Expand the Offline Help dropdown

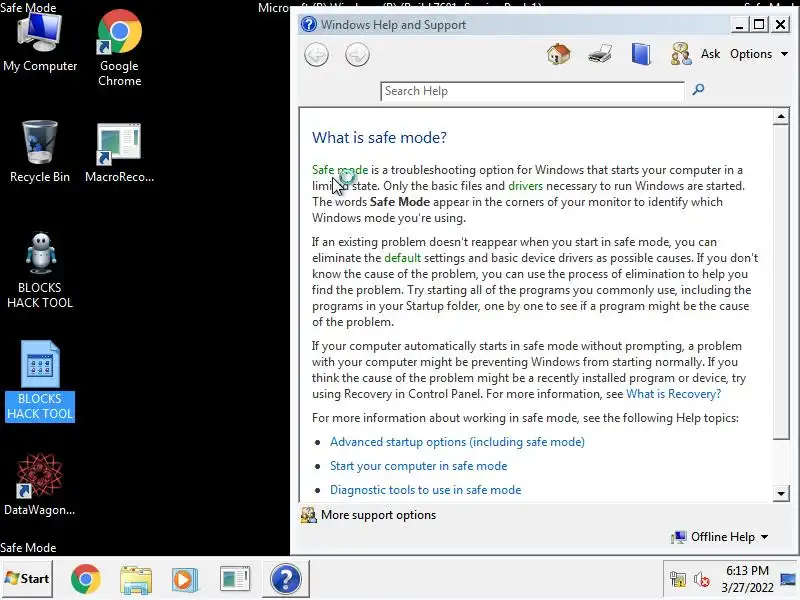720,537
